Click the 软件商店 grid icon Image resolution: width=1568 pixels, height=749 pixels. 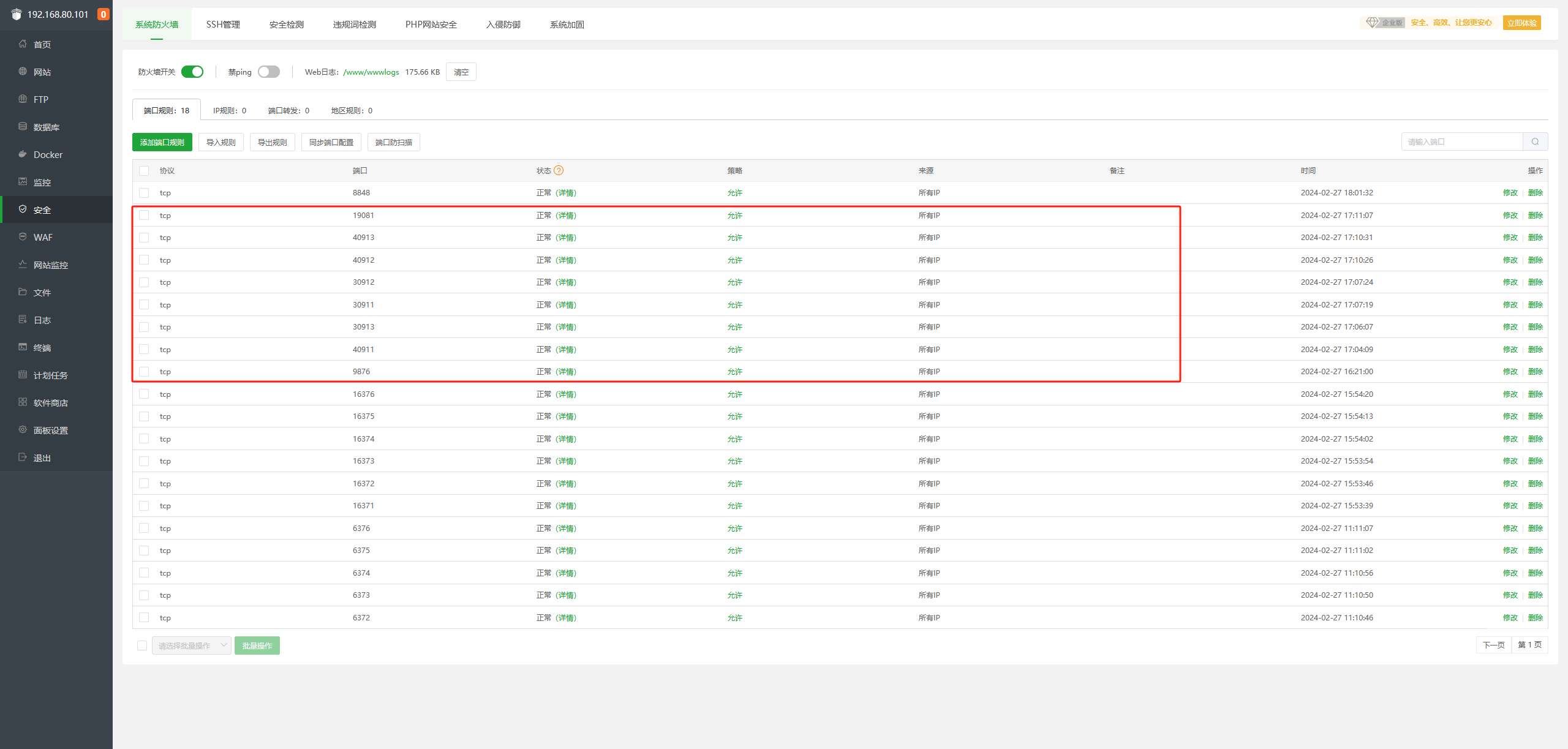coord(23,402)
